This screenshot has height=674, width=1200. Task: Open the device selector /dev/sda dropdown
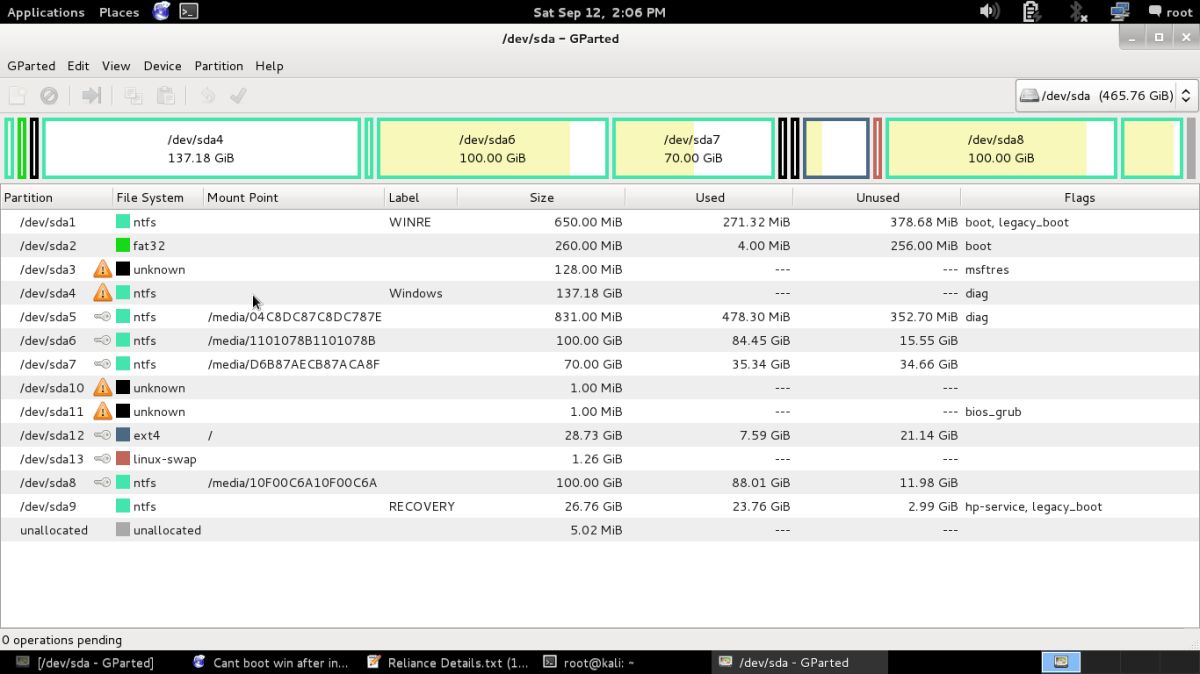pos(1106,96)
